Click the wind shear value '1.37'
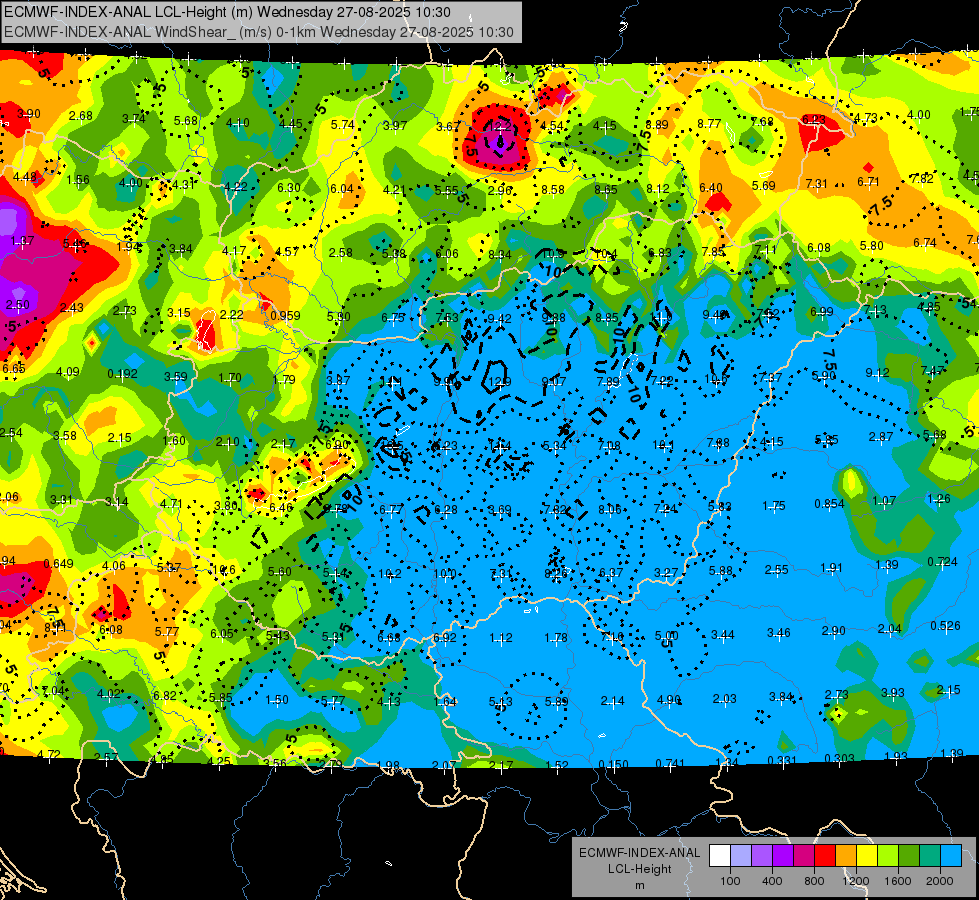979x900 pixels. point(22,240)
